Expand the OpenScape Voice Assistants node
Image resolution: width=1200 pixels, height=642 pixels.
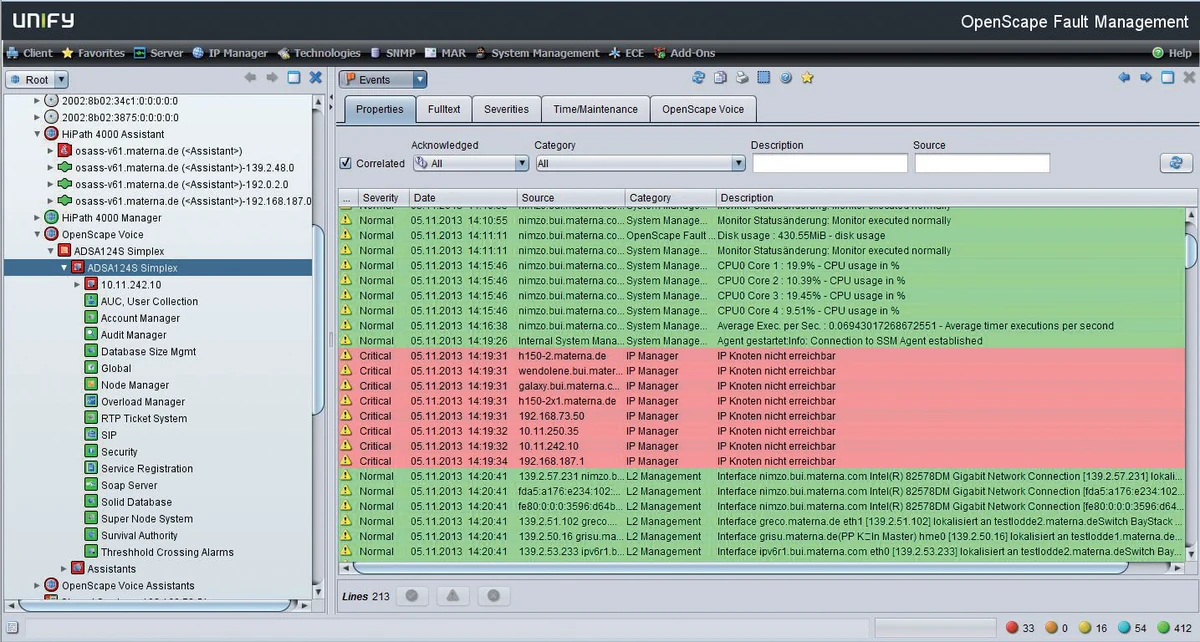[38, 585]
